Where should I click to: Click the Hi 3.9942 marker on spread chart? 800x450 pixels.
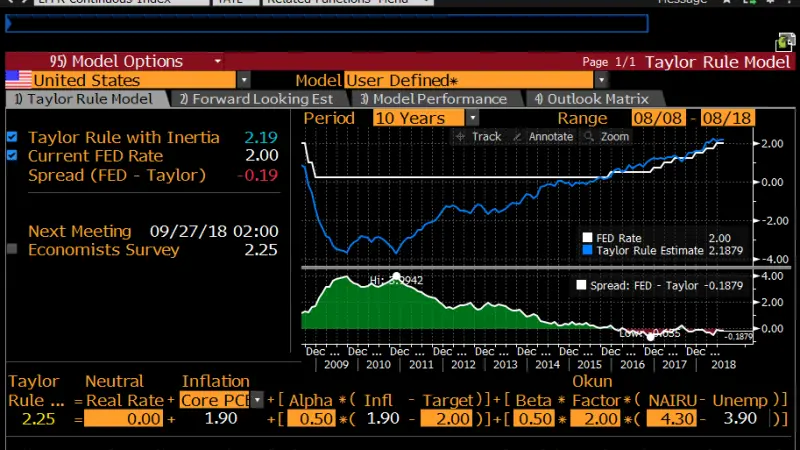click(x=396, y=277)
